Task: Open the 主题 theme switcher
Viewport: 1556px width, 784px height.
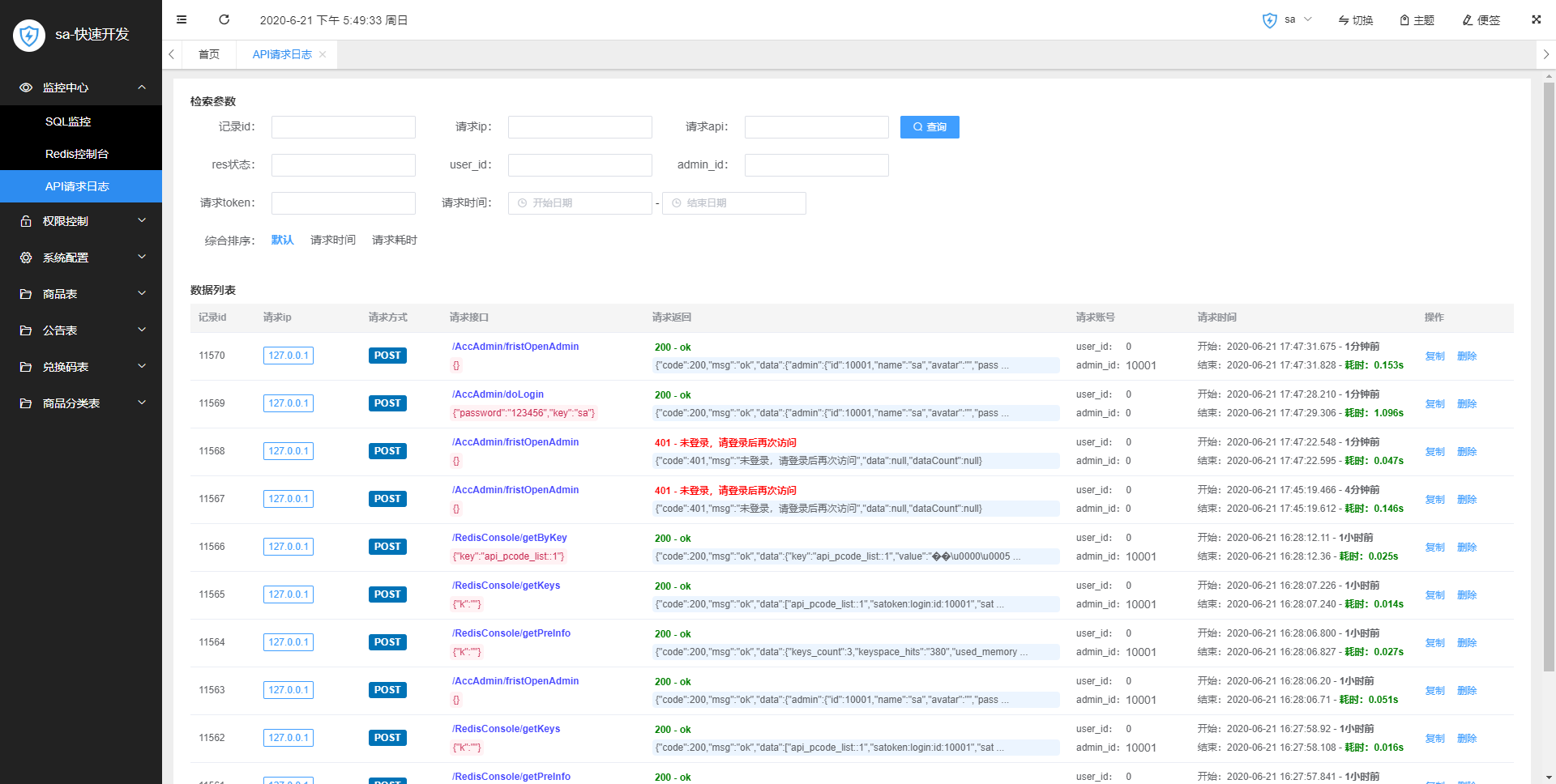Action: pos(1417,20)
